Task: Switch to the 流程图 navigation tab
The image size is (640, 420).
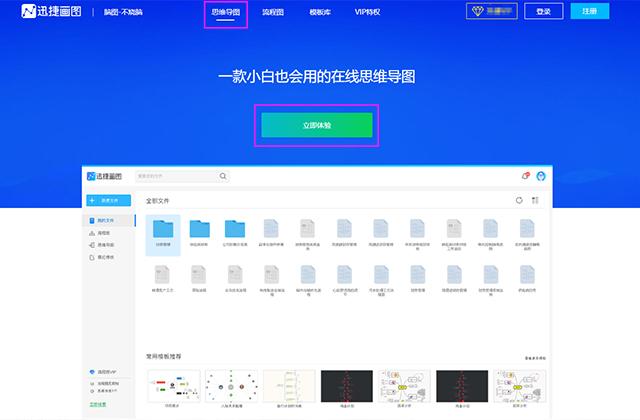Action: click(273, 12)
